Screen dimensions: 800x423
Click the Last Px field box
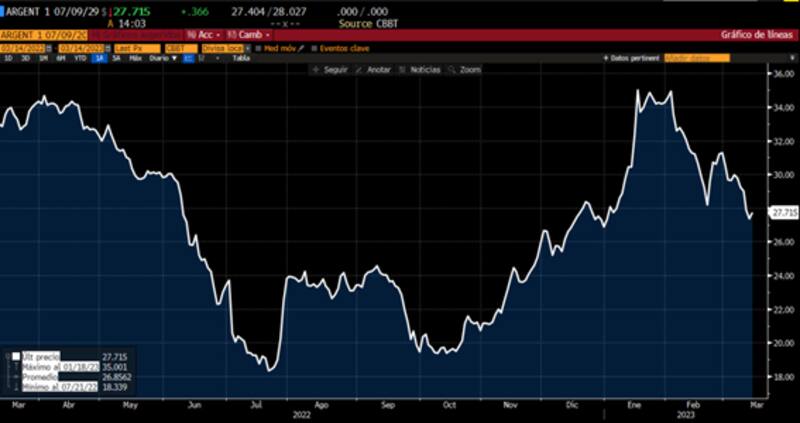pyautogui.click(x=135, y=47)
